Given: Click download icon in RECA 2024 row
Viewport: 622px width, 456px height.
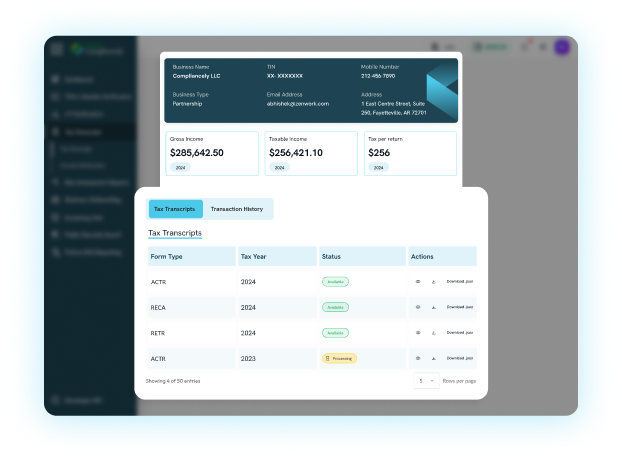Looking at the screenshot, I should 433,307.
